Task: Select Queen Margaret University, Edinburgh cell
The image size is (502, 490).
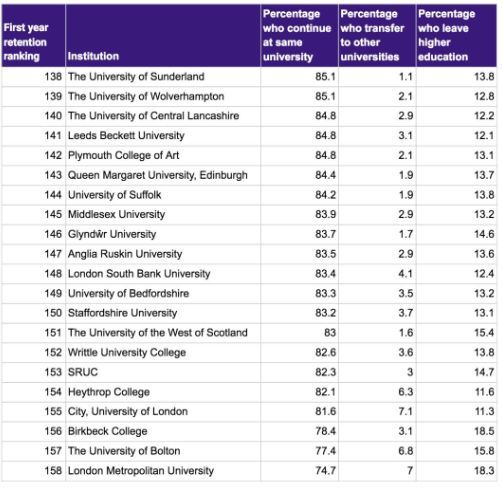Action: pyautogui.click(x=163, y=175)
